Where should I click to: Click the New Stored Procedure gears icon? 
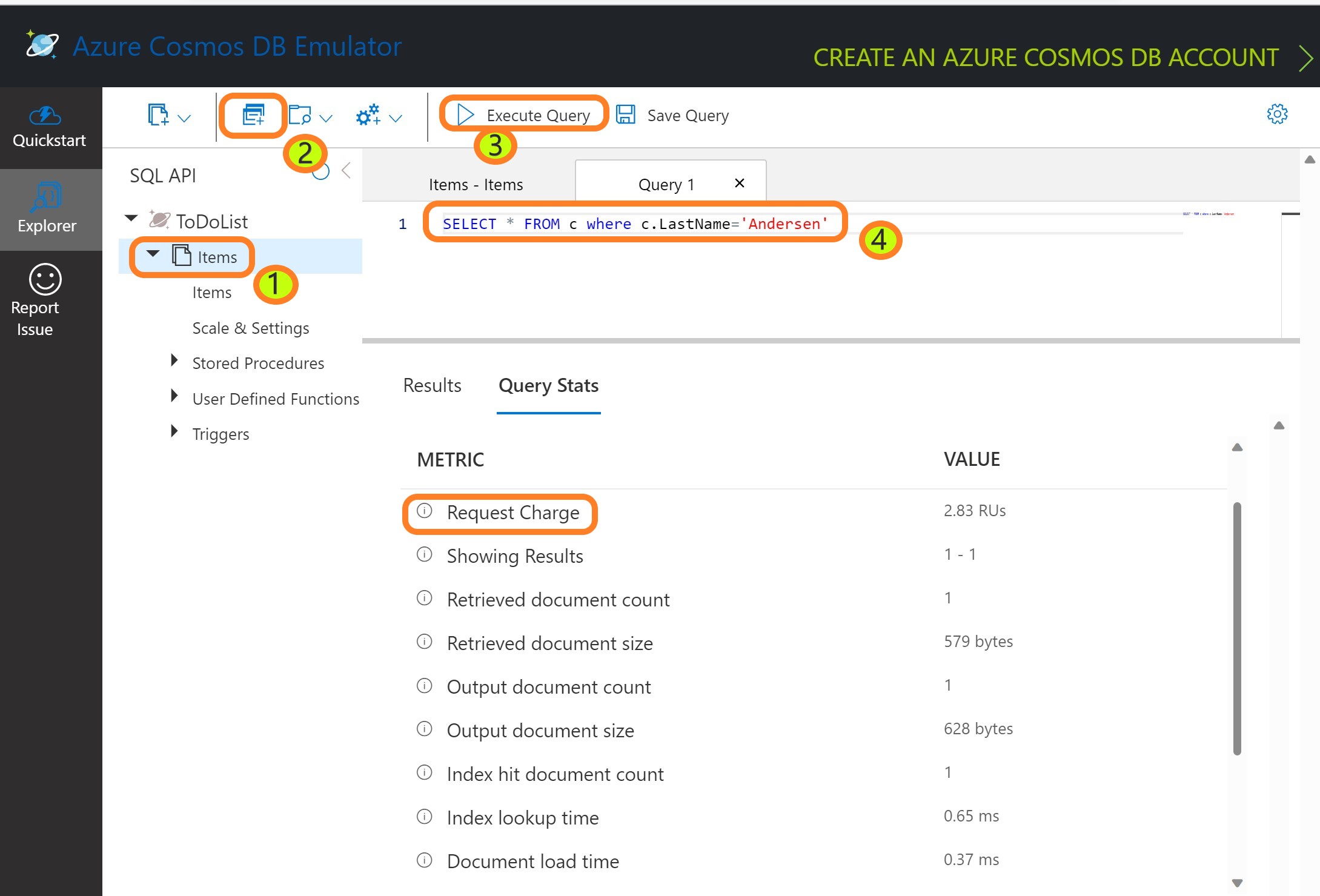(x=368, y=114)
